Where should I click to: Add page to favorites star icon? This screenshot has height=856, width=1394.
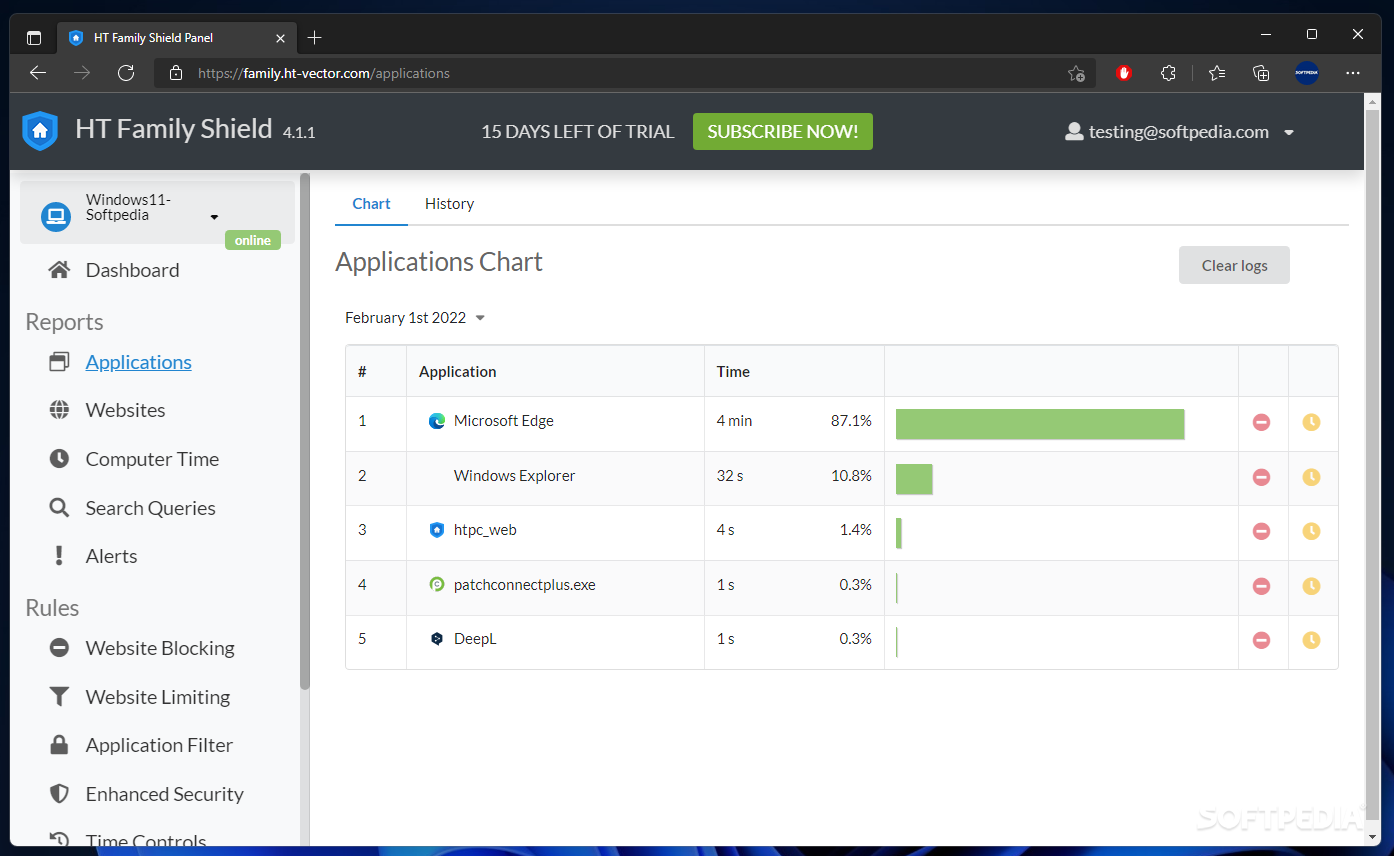[x=1076, y=73]
